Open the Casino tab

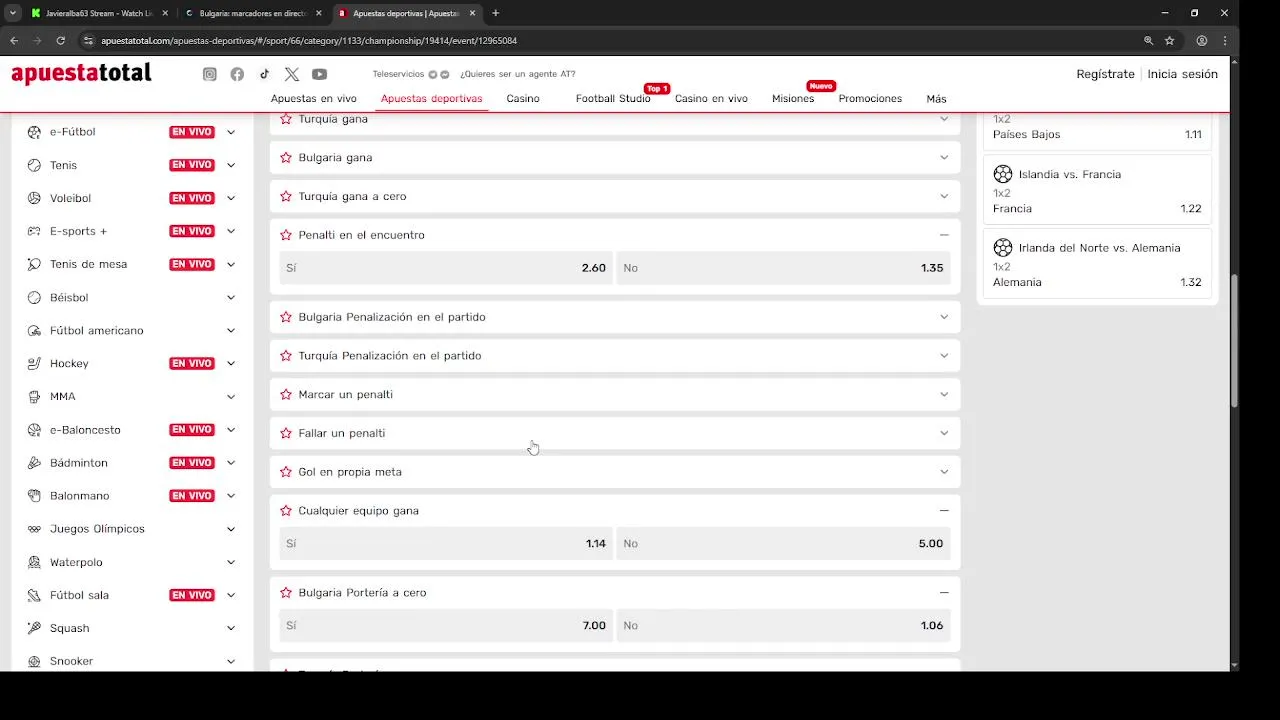point(523,98)
